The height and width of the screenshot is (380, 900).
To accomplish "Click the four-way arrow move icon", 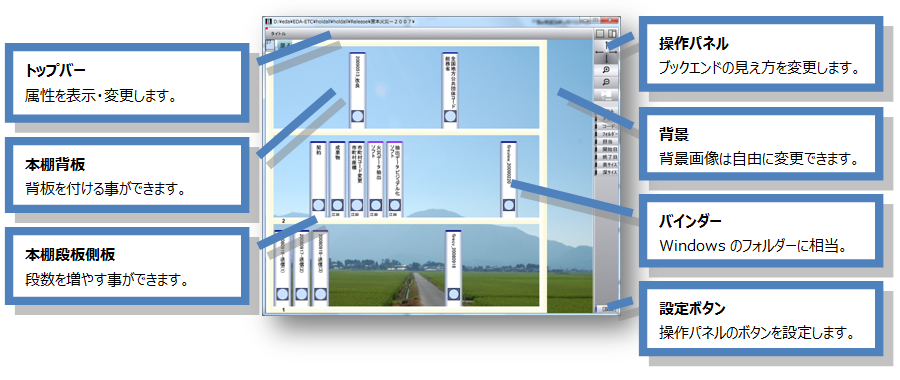I will pyautogui.click(x=606, y=52).
